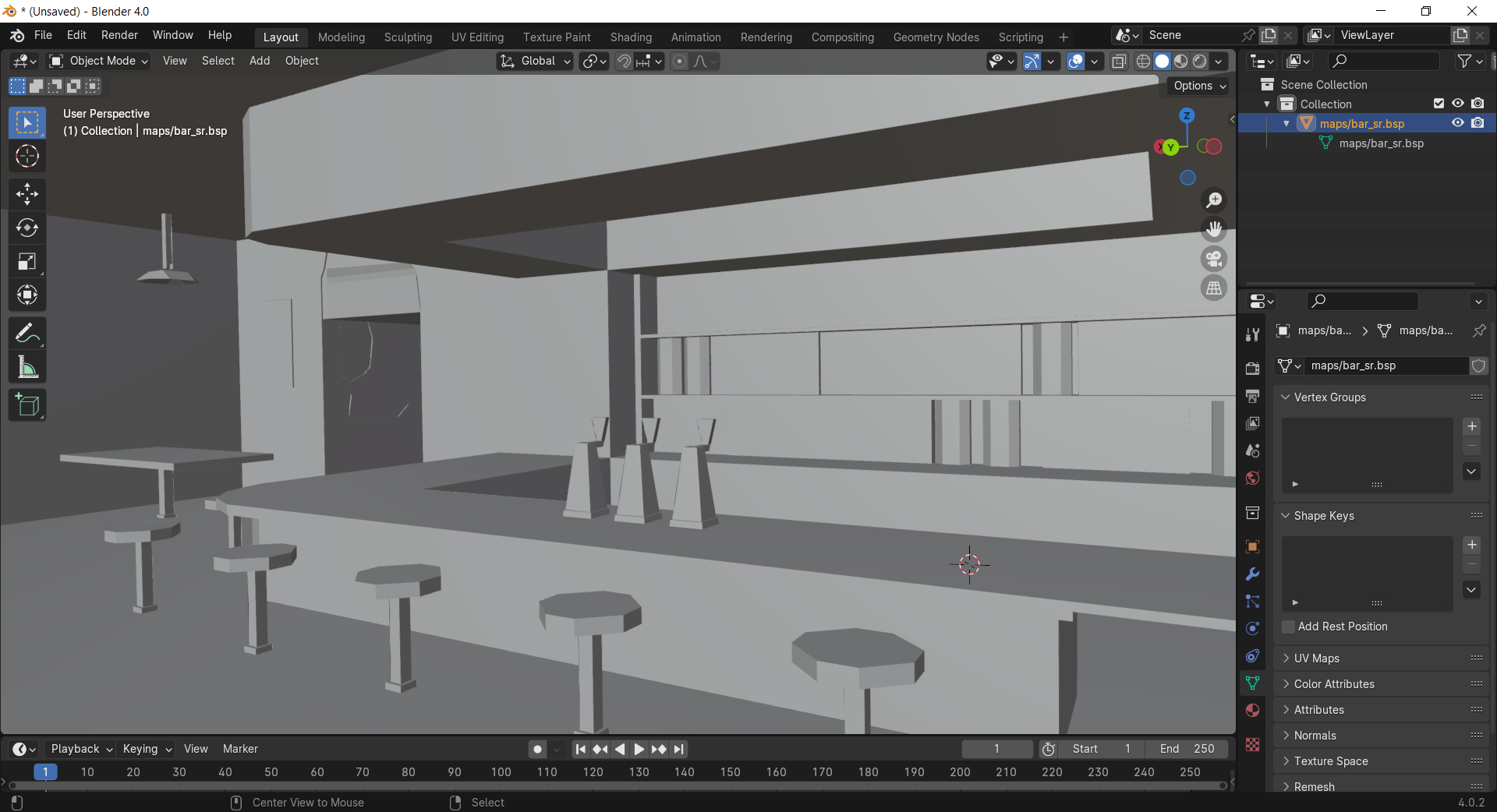Select the Add Cube tool

click(x=27, y=405)
